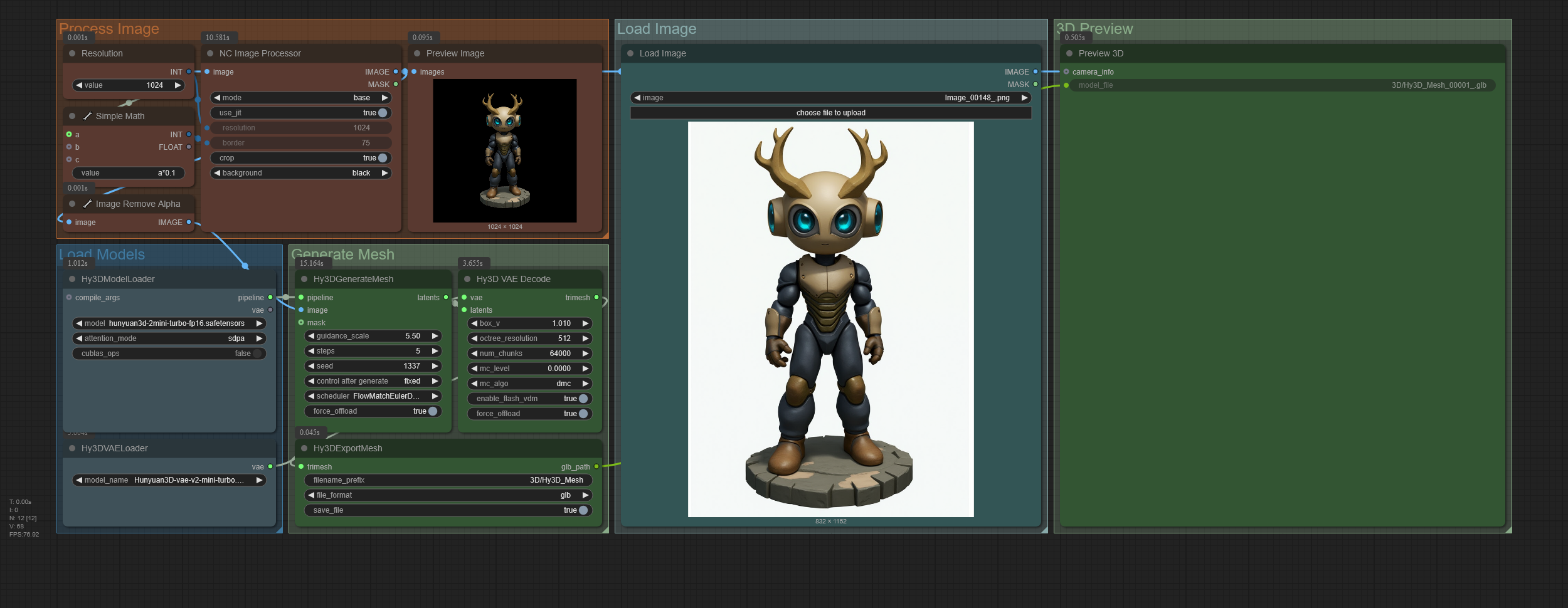
Task: Click the guidance_scale 5.50 slider field
Action: 373,336
